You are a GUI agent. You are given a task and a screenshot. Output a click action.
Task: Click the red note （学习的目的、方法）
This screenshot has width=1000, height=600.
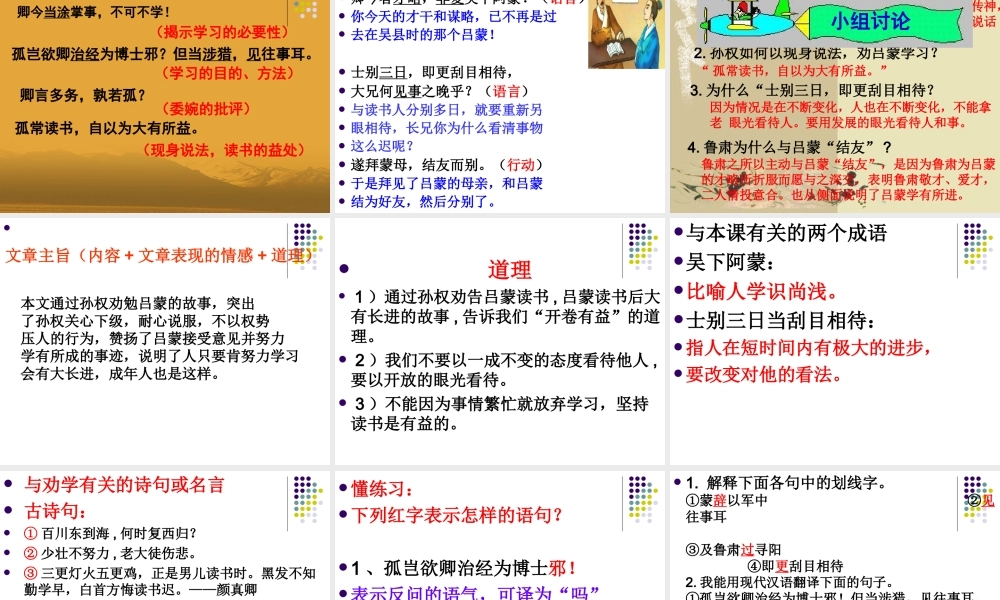[x=229, y=73]
